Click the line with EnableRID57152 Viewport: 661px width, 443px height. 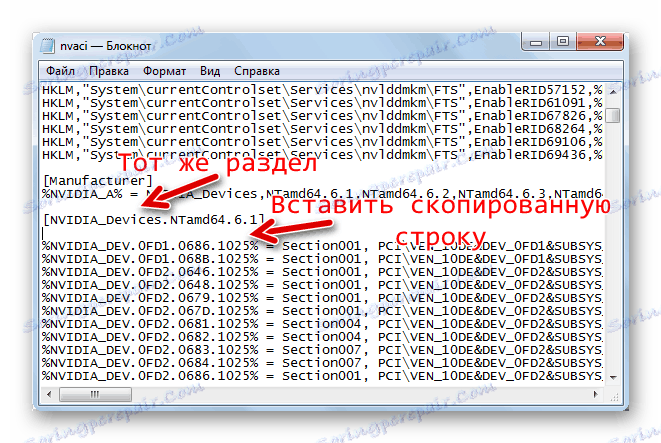[x=322, y=90]
